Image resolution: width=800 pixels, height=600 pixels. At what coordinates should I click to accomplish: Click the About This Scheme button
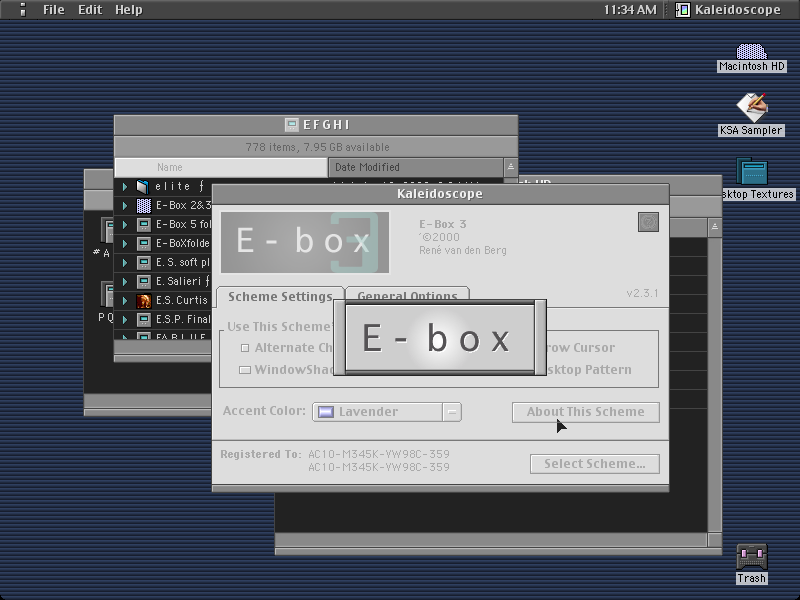pos(586,412)
